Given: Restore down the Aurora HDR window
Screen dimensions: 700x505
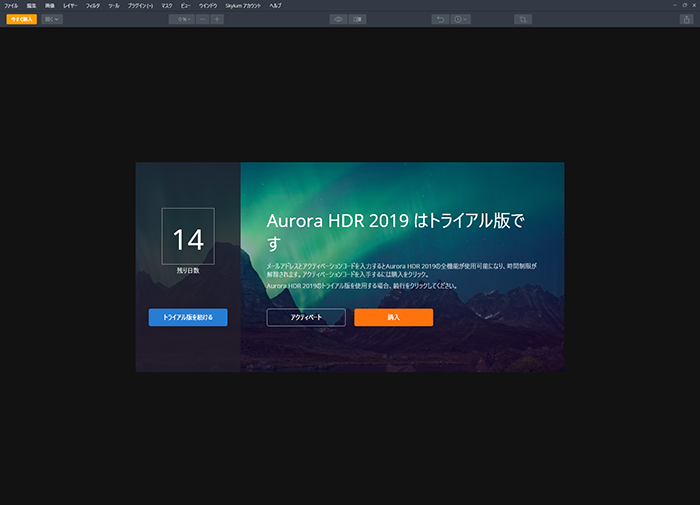Looking at the screenshot, I should tap(684, 5).
